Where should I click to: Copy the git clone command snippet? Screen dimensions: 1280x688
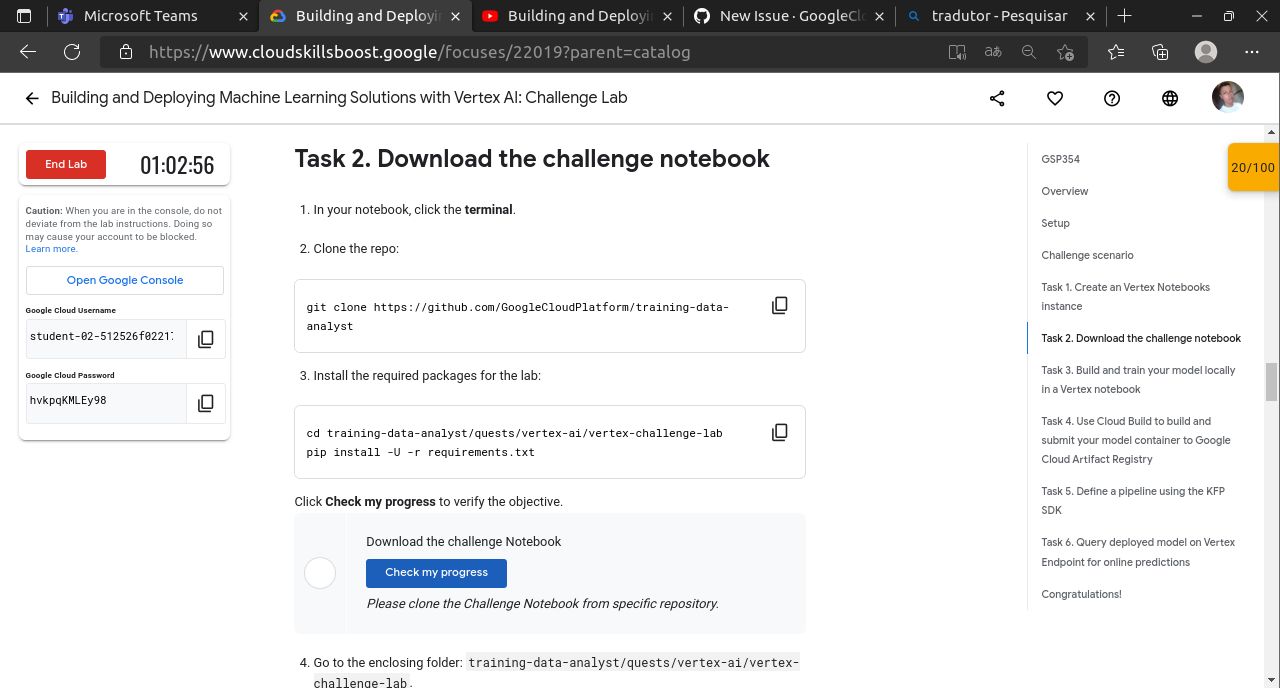779,305
